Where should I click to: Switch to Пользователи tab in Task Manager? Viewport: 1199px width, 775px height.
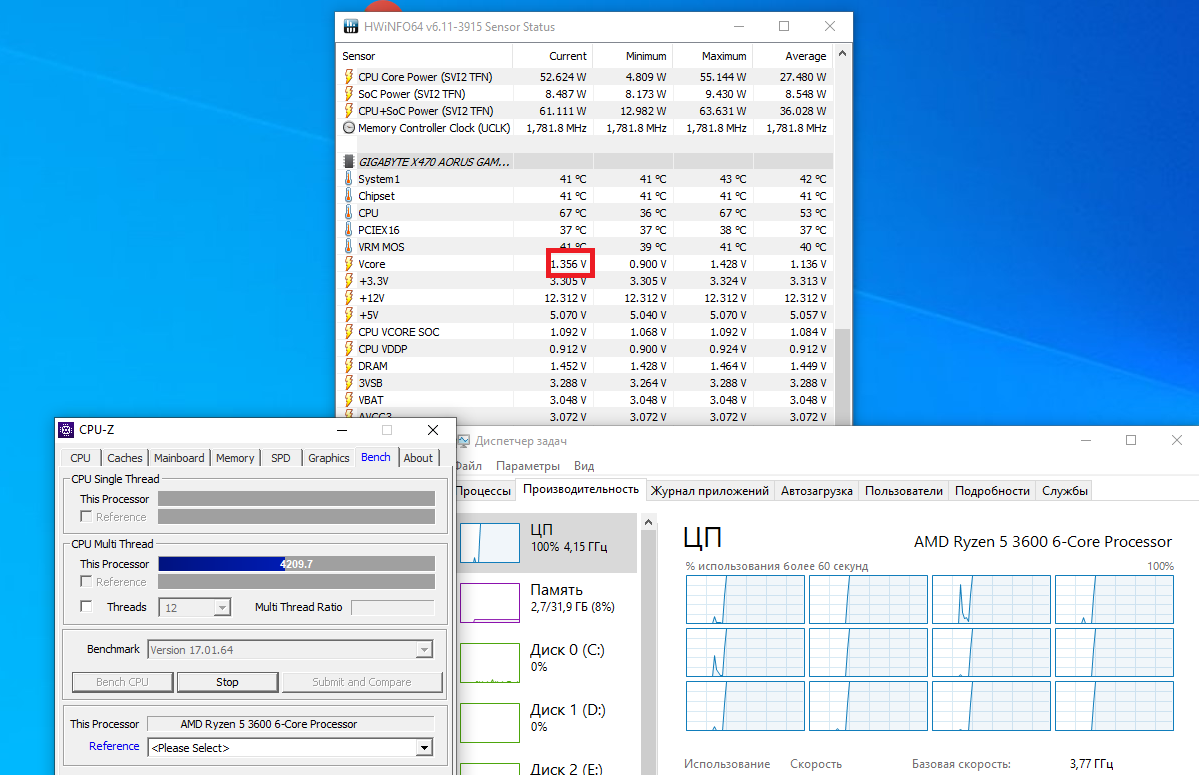(904, 491)
